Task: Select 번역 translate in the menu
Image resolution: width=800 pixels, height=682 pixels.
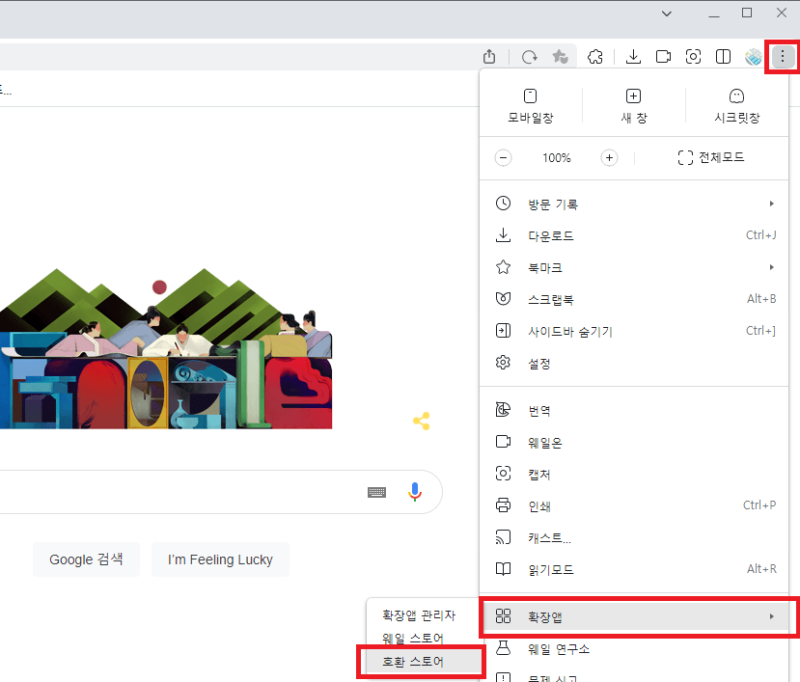Action: 634,411
